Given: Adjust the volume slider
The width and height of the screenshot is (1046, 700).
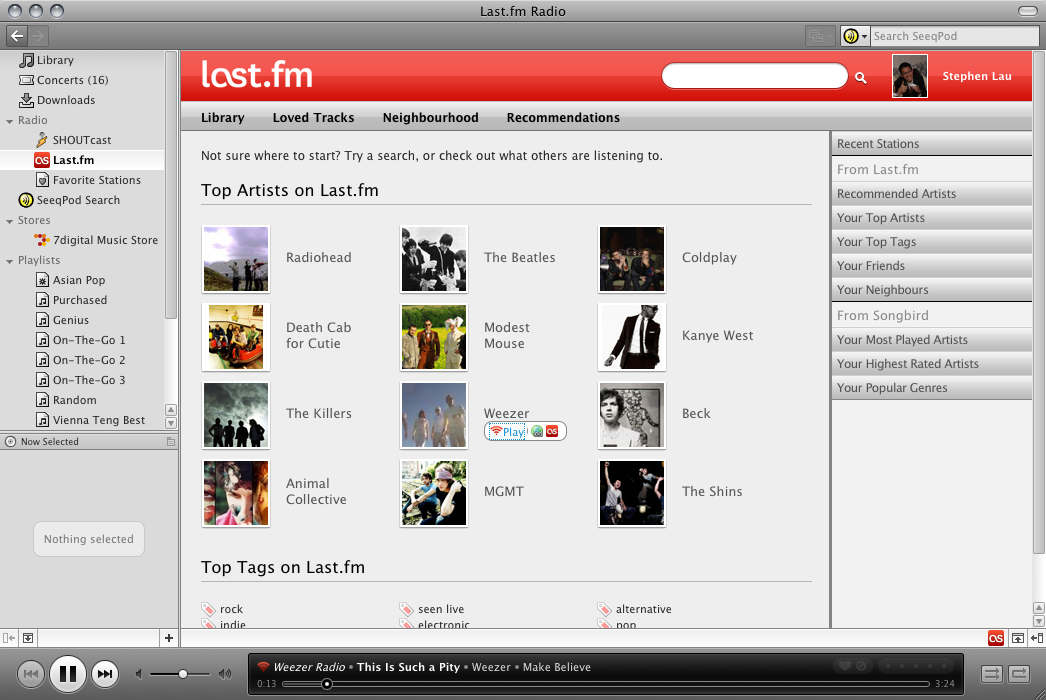Looking at the screenshot, I should tap(180, 674).
